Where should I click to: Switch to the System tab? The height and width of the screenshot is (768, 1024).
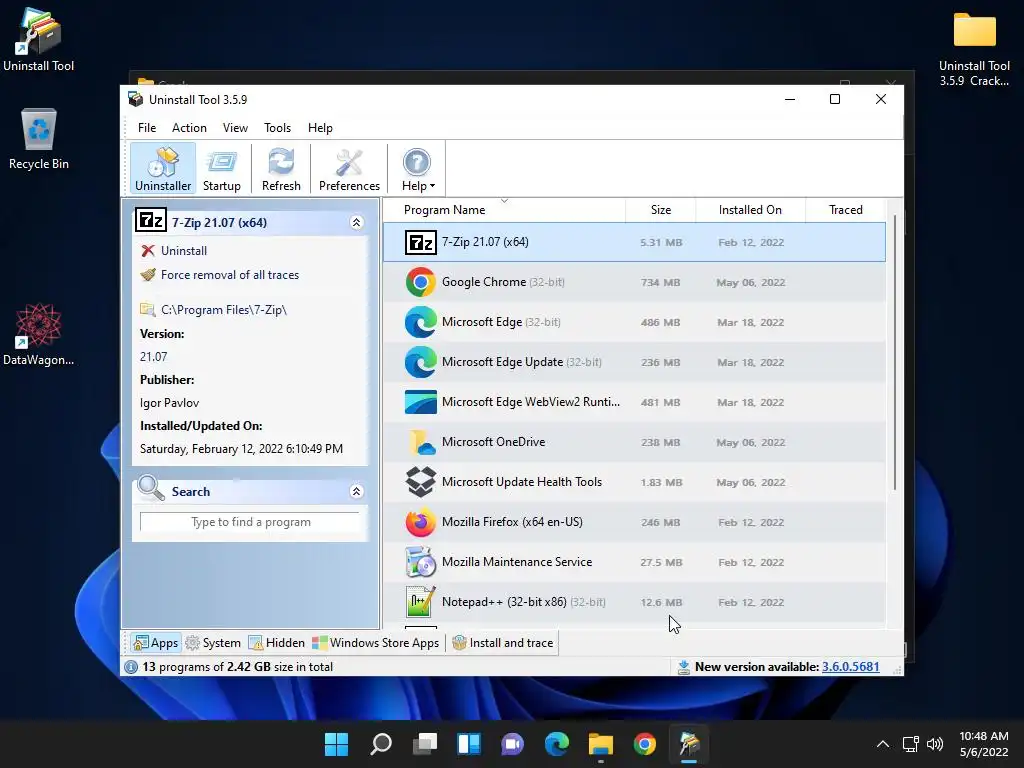click(x=214, y=643)
